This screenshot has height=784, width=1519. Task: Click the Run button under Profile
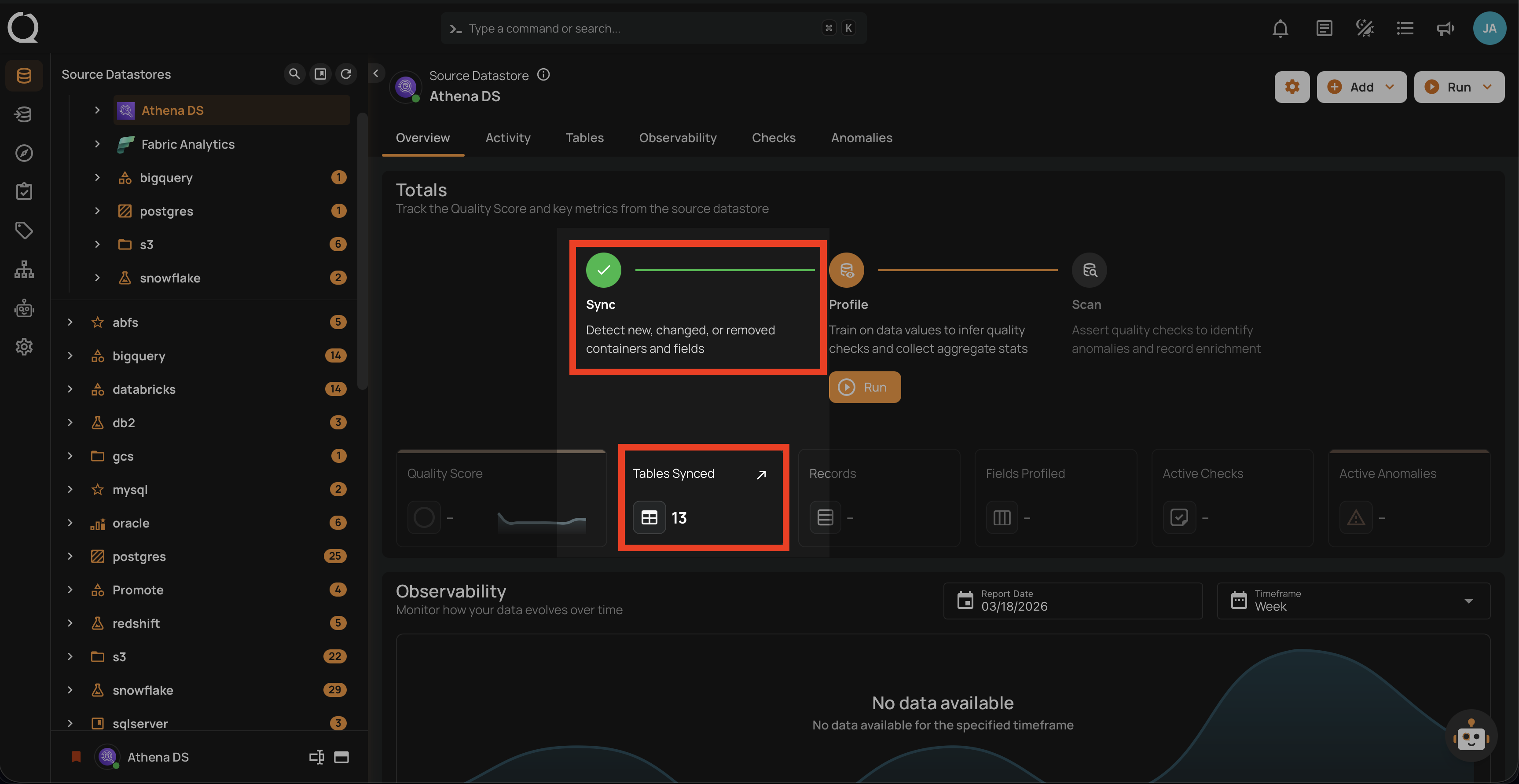point(865,387)
